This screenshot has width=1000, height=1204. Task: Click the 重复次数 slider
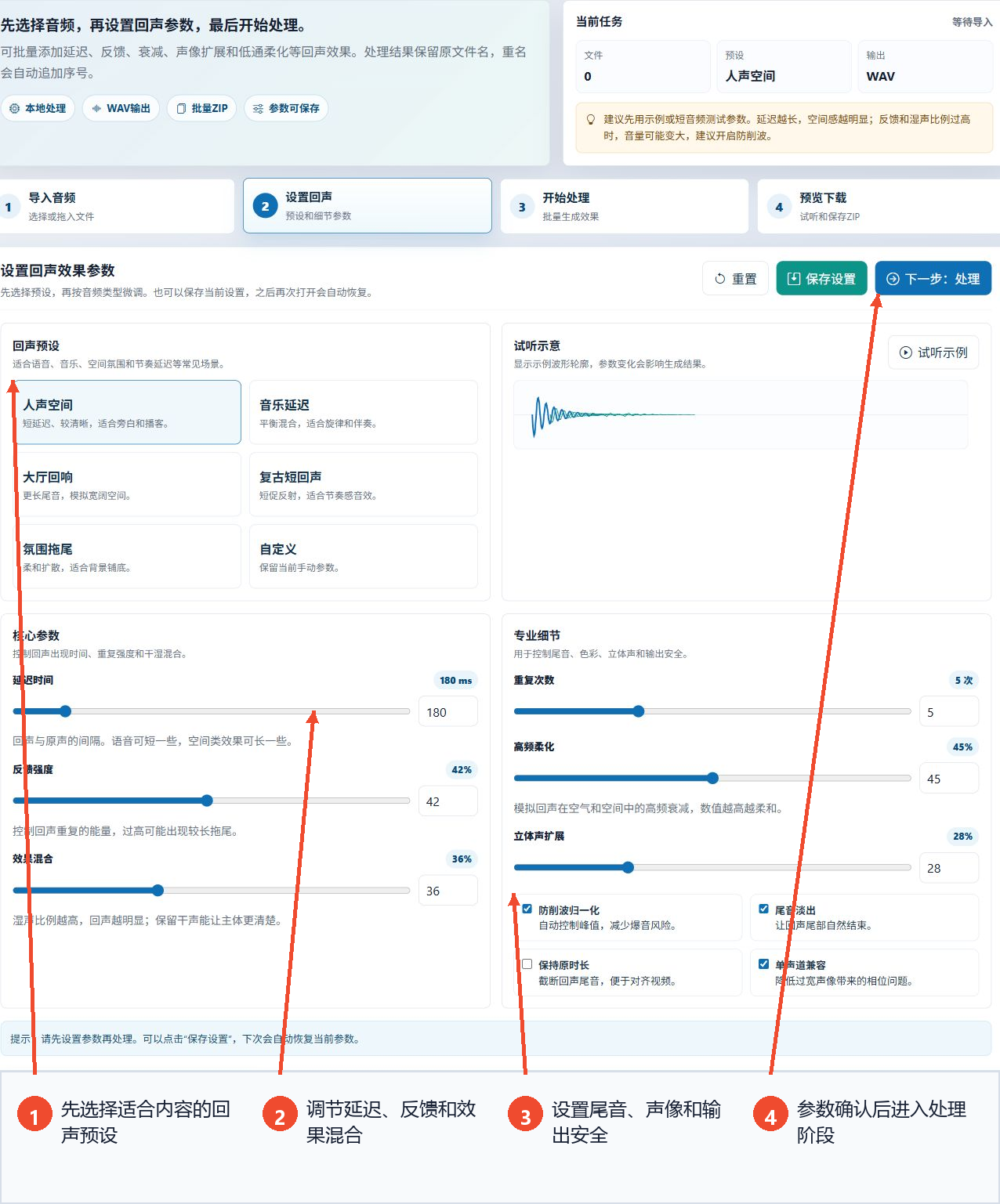click(x=712, y=711)
